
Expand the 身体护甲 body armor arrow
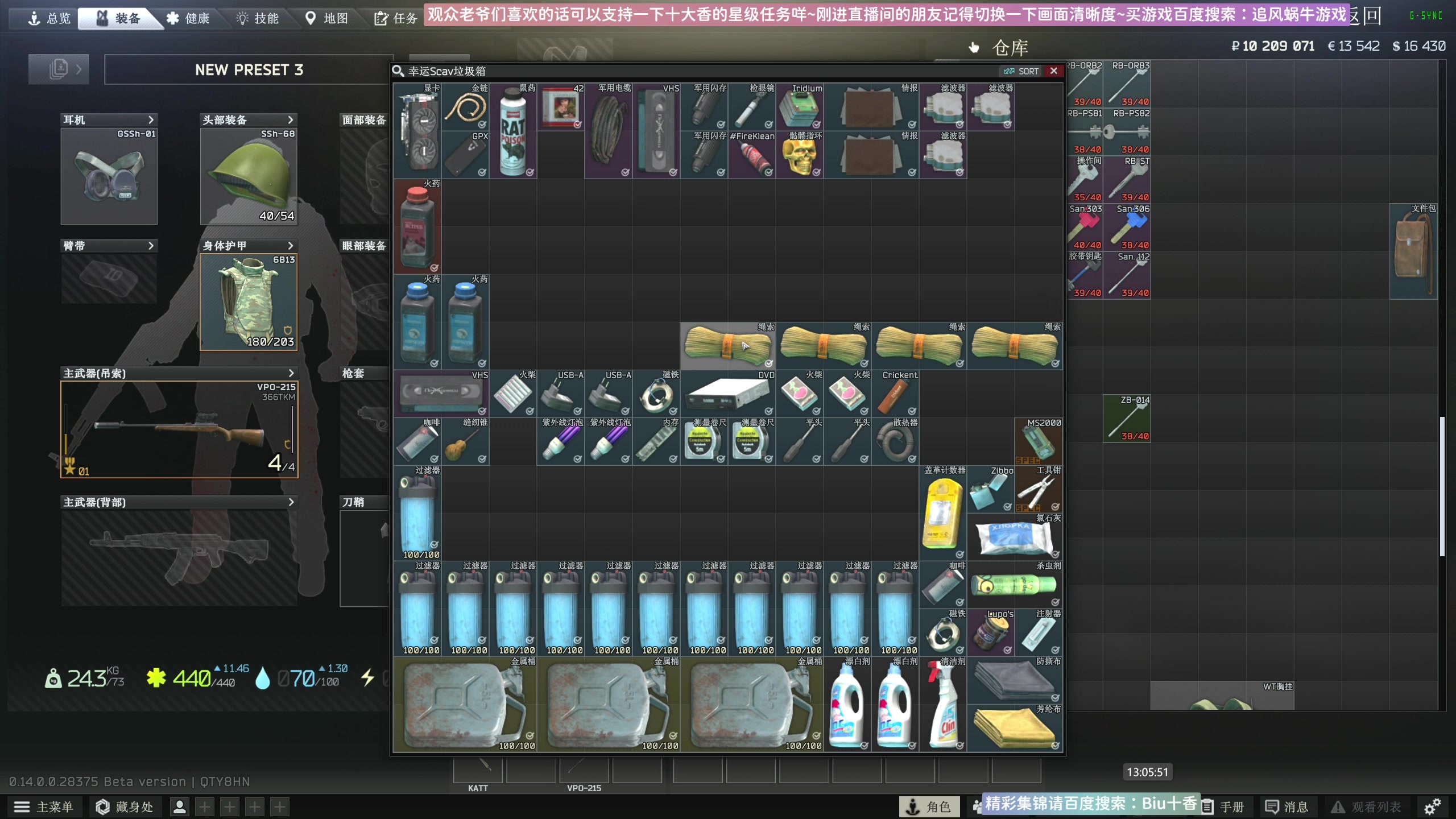(290, 246)
